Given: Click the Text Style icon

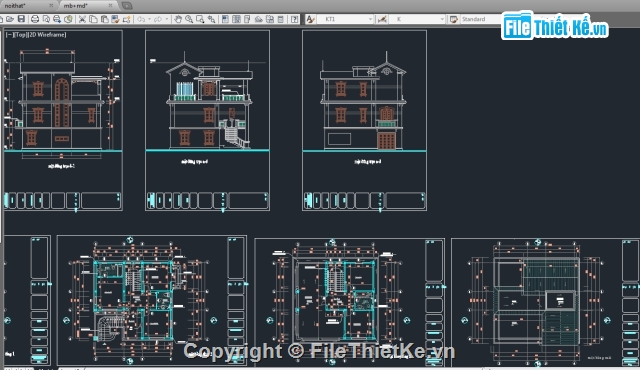Looking at the screenshot, I should click(310, 19).
